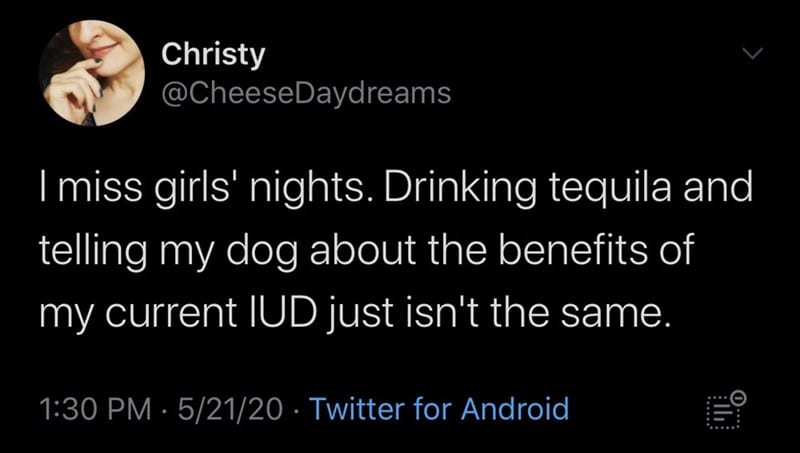Open Christy's profile picture

[92, 73]
